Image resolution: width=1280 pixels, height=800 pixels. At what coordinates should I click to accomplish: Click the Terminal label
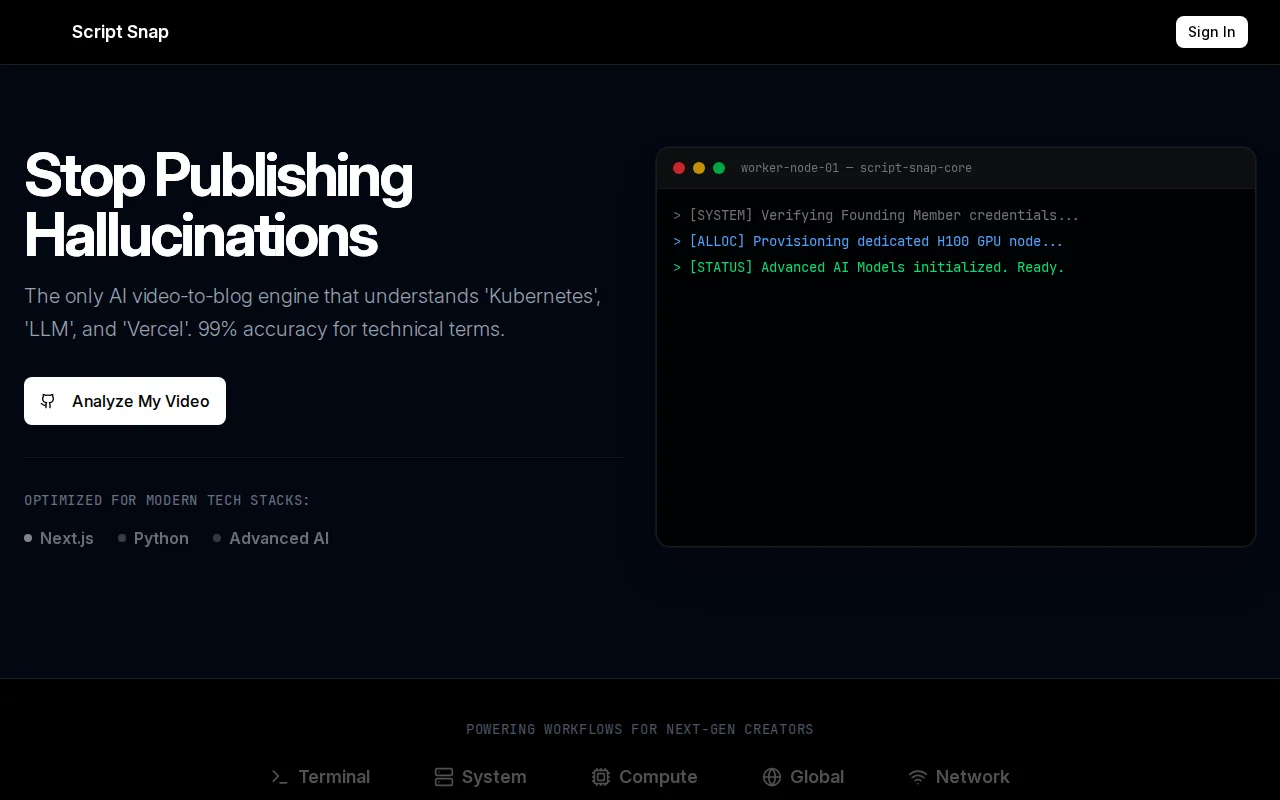tap(334, 777)
